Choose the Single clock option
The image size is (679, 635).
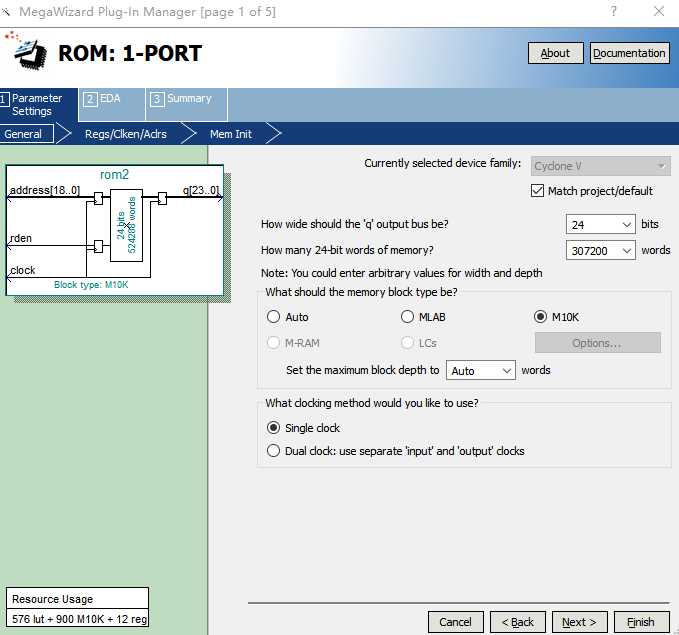click(273, 428)
